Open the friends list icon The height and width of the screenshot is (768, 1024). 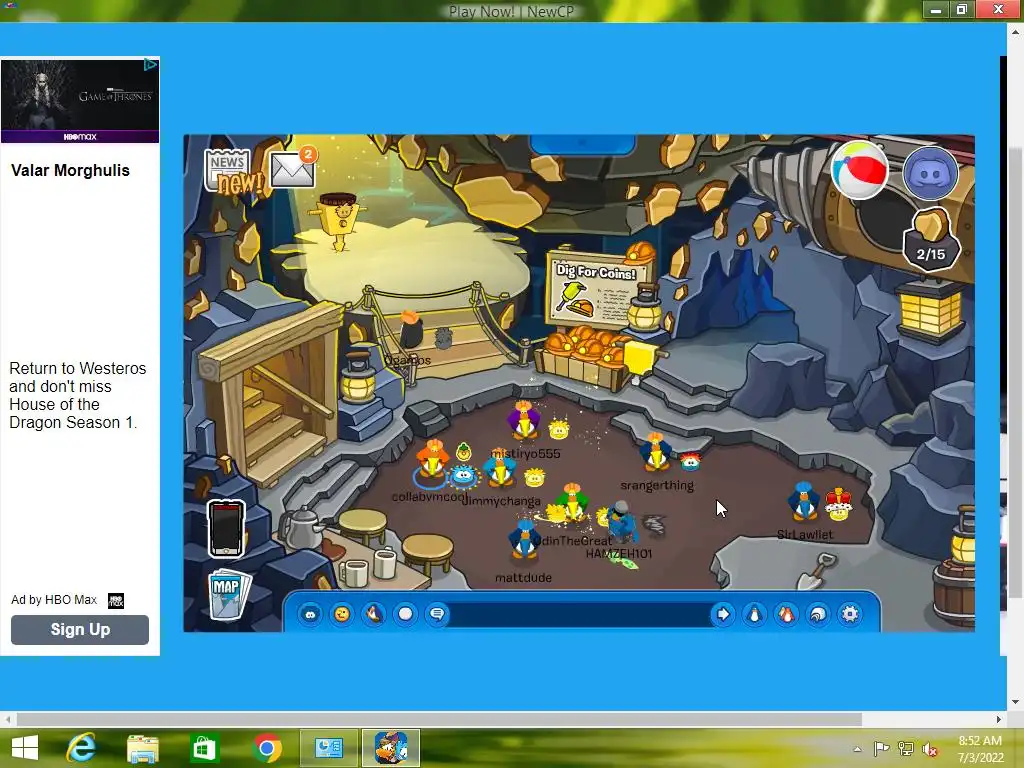(786, 614)
